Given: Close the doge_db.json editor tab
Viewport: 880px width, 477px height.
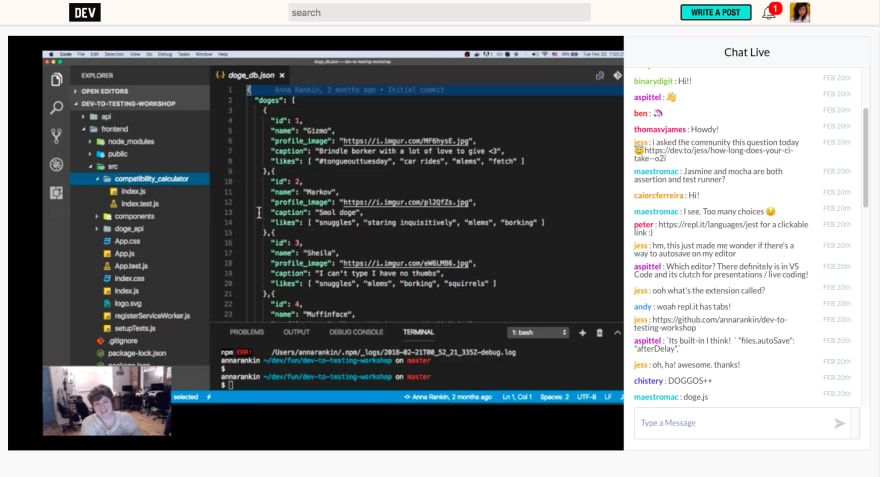Looking at the screenshot, I should [x=282, y=75].
